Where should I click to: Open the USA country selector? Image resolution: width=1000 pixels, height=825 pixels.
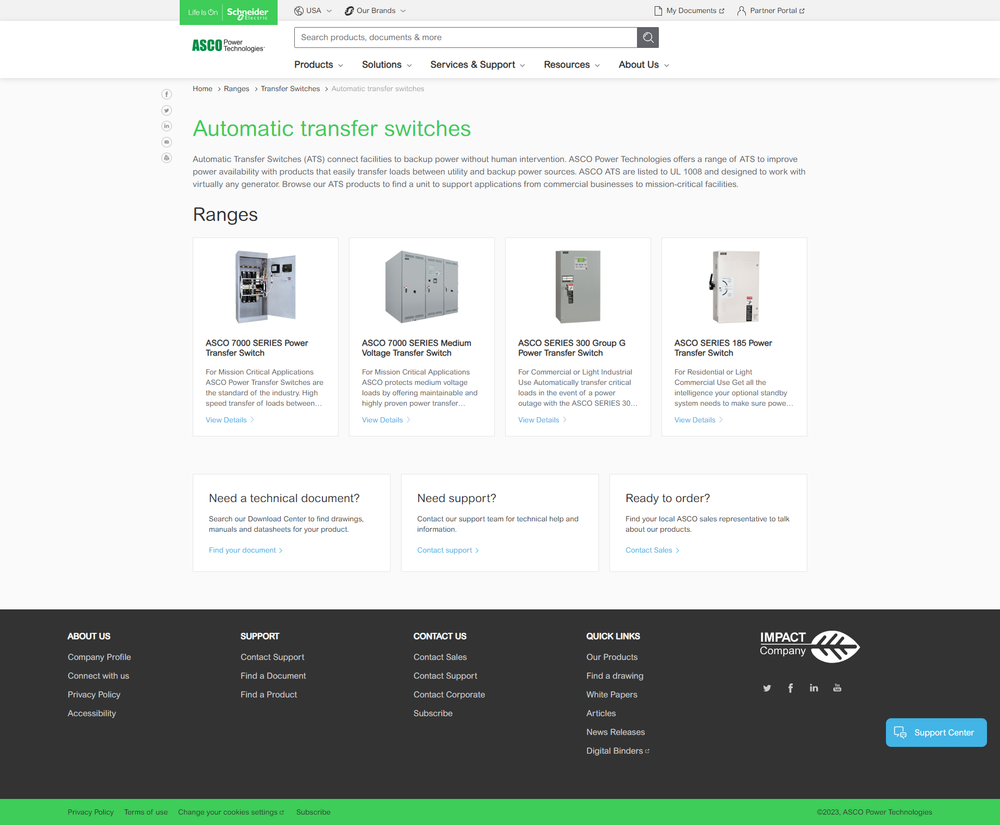click(x=312, y=11)
